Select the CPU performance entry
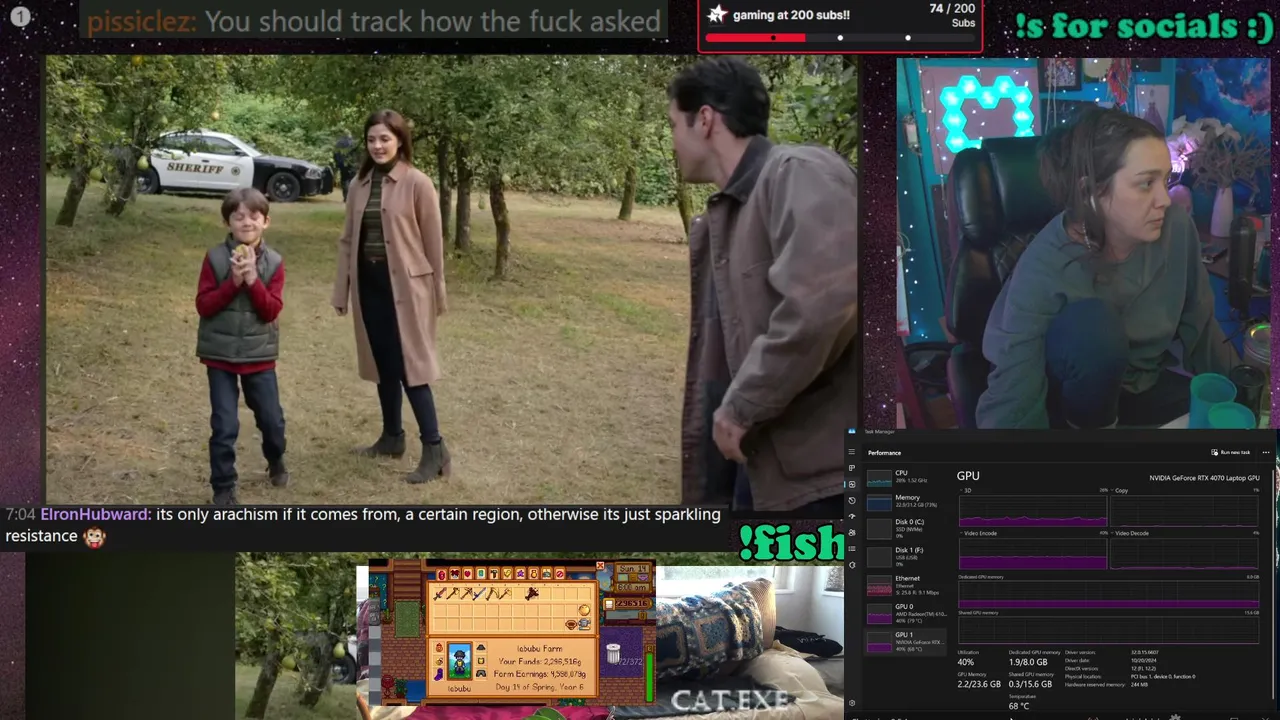This screenshot has height=720, width=1280. (905, 478)
